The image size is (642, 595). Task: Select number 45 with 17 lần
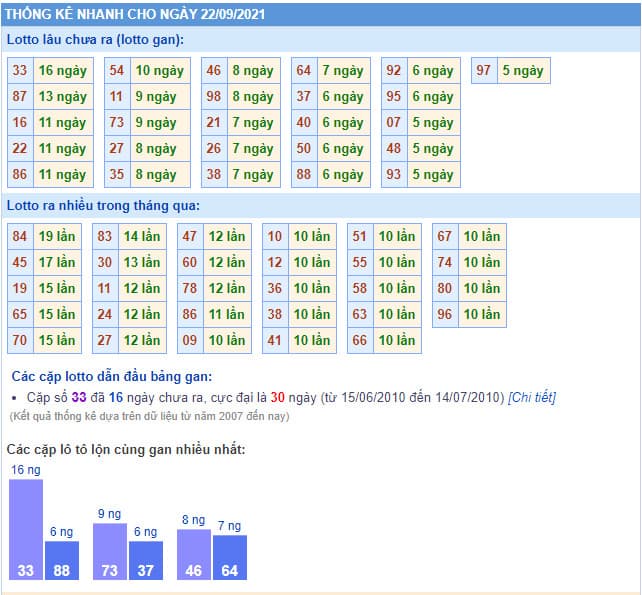point(20,263)
